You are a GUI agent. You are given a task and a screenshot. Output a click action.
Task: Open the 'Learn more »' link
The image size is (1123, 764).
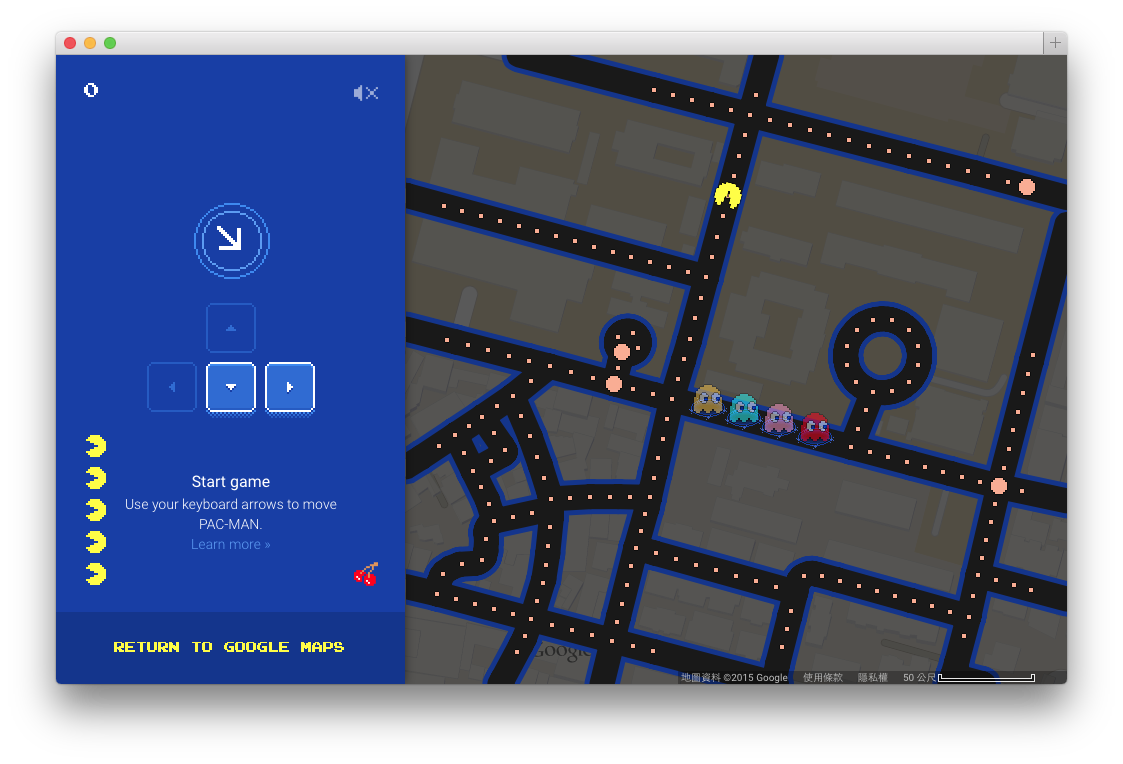tap(231, 544)
